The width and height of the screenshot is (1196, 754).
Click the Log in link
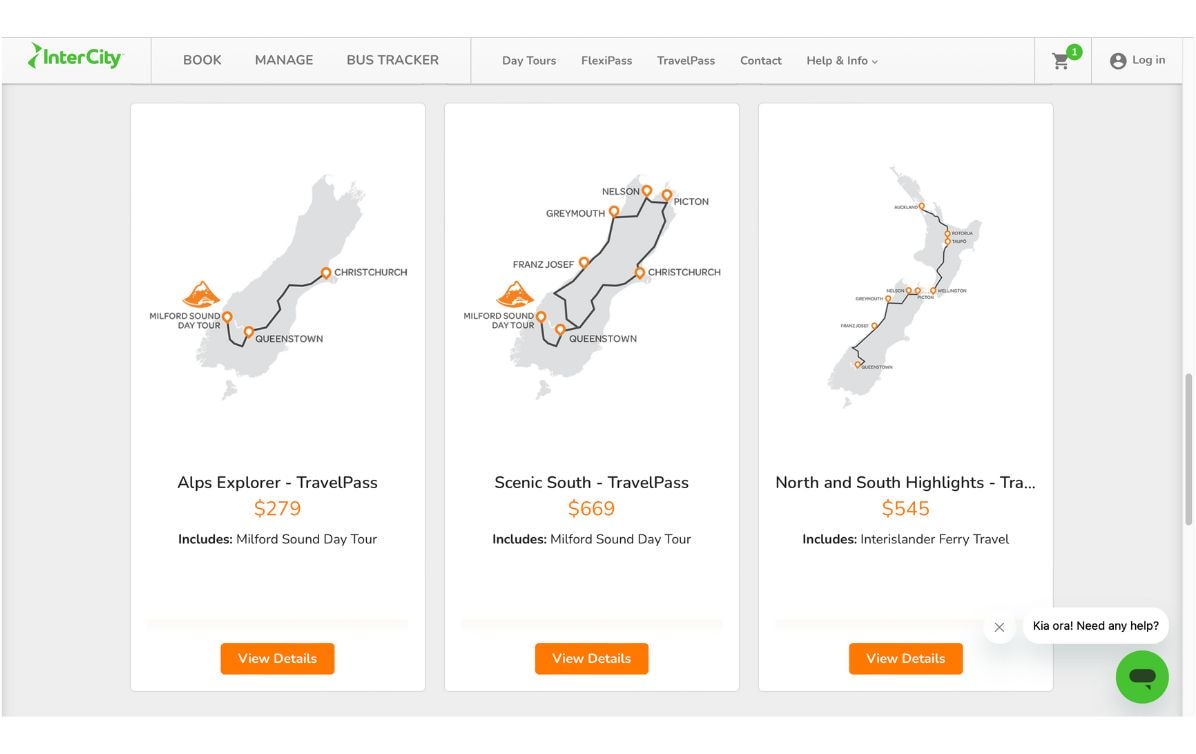[1148, 60]
